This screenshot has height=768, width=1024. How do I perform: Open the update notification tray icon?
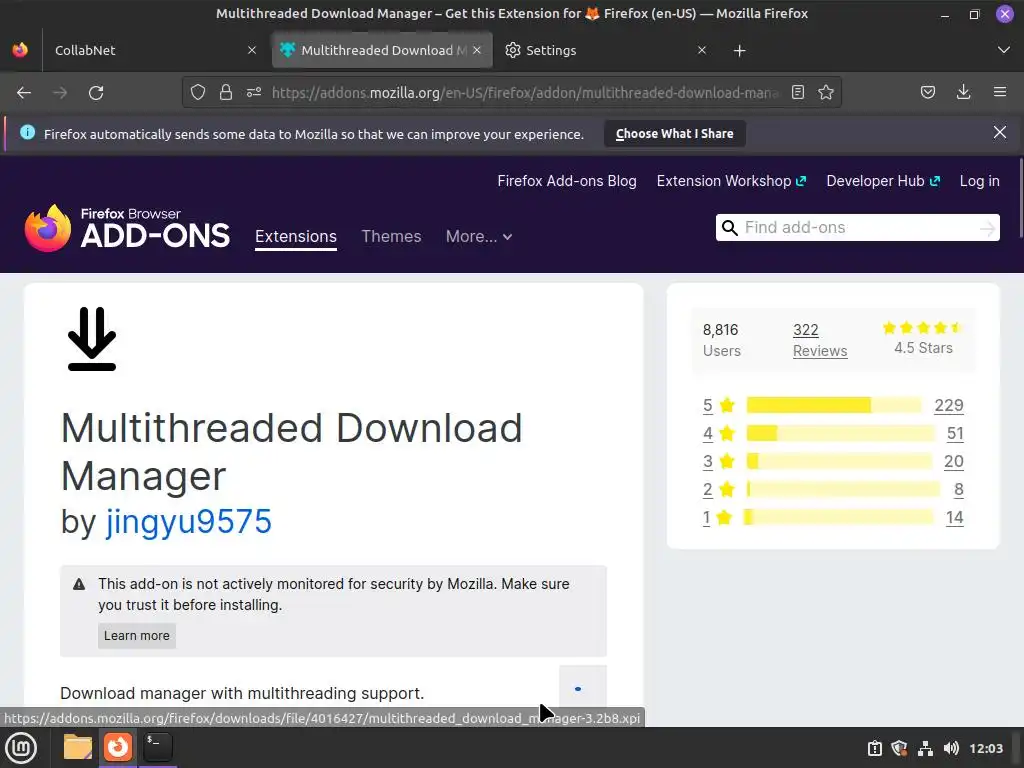click(x=874, y=748)
